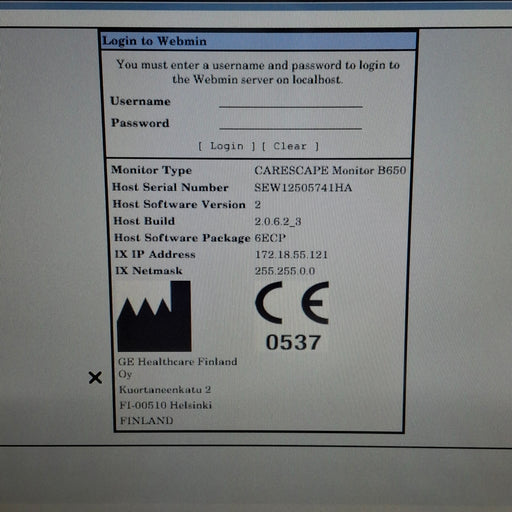512x512 pixels.
Task: Click the X cursor mark
Action: 95,378
